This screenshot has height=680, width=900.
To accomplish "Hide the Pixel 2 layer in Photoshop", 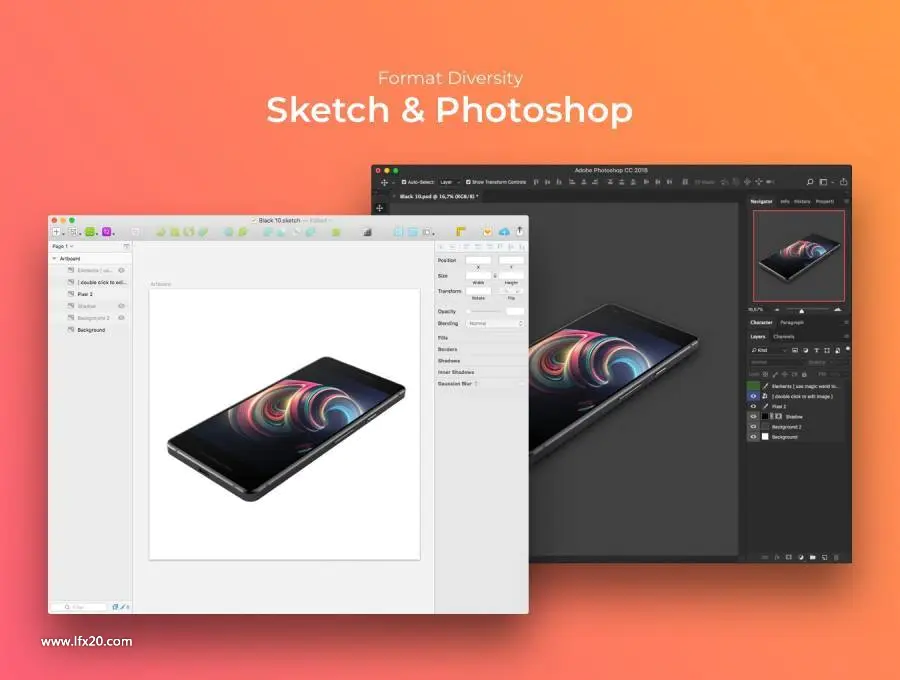I will pyautogui.click(x=753, y=406).
